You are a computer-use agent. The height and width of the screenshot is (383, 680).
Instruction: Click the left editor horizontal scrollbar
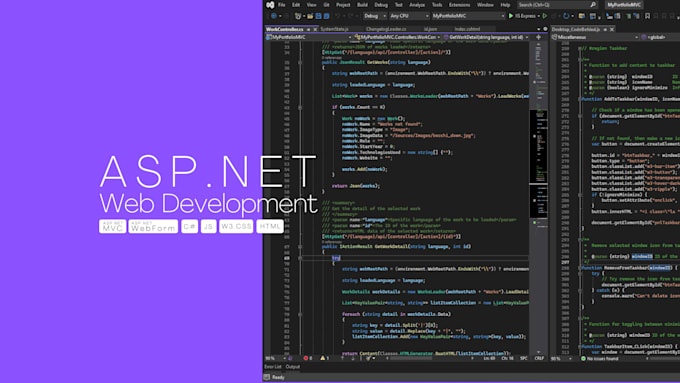429,358
